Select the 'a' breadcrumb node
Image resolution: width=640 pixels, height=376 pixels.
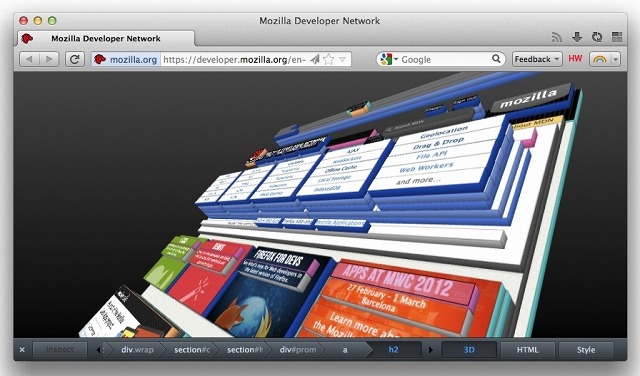(x=345, y=350)
